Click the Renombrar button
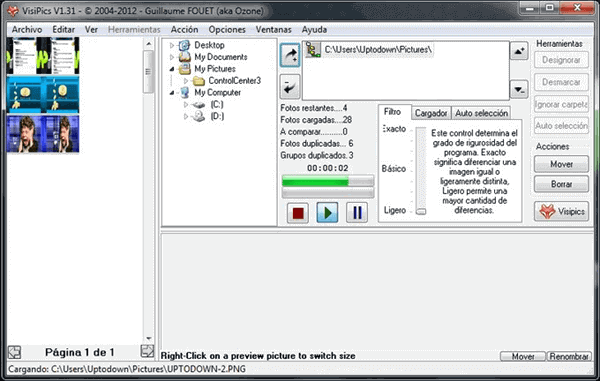Screen dimensions: 600x381 tap(569, 357)
